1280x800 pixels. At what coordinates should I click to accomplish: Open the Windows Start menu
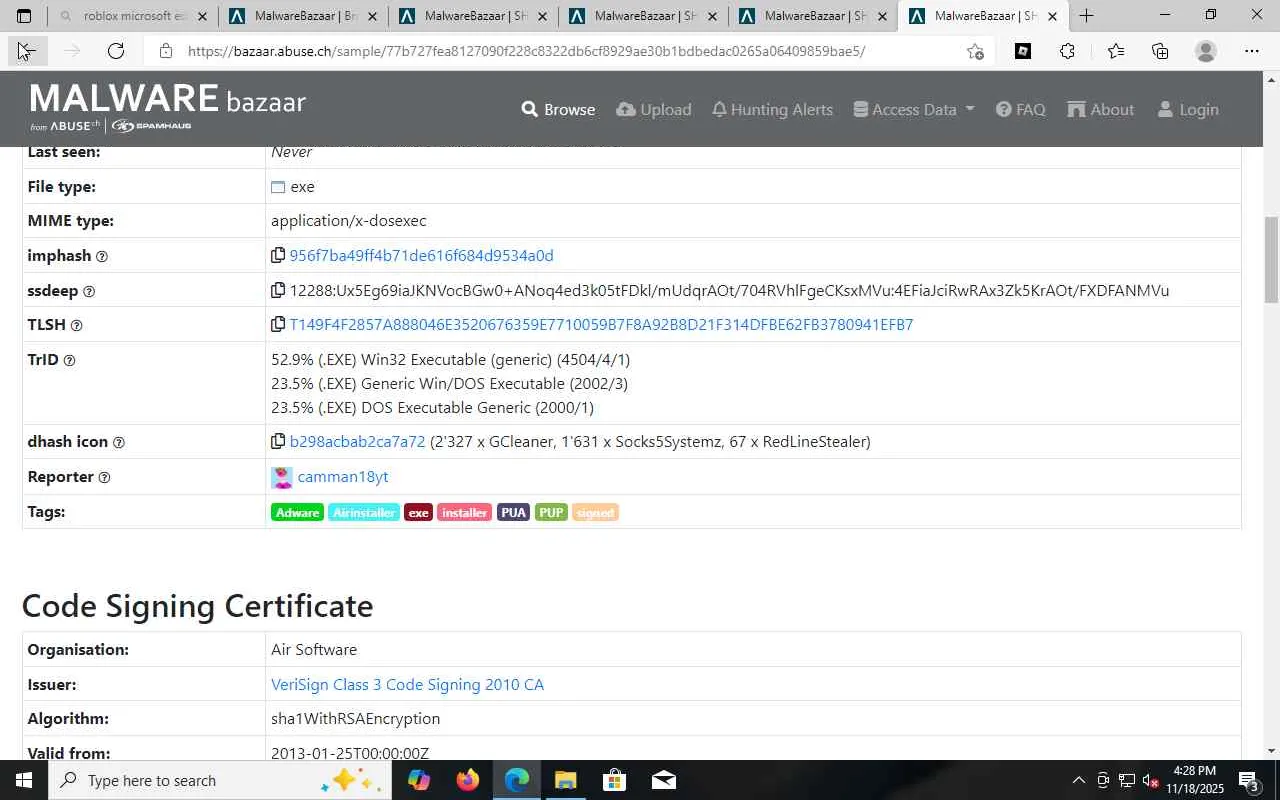click(24, 780)
